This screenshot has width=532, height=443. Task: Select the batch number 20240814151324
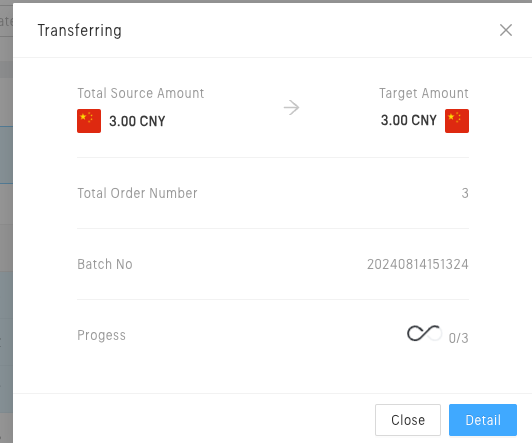coord(418,264)
